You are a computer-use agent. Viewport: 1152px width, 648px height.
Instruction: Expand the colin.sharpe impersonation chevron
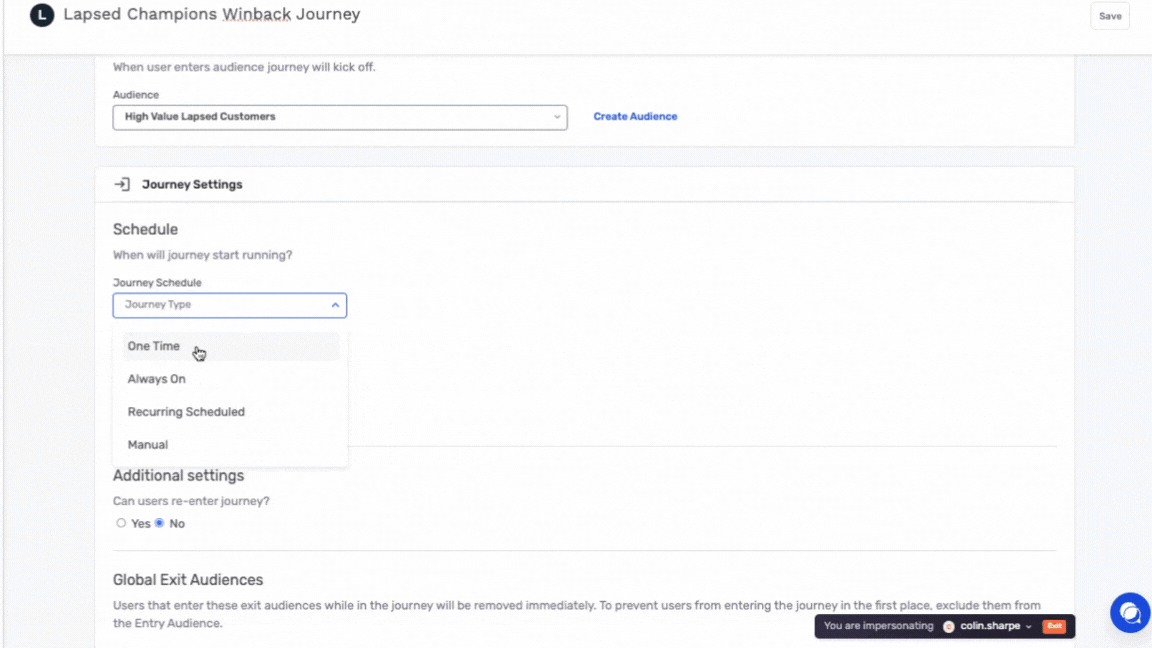(x=1029, y=627)
